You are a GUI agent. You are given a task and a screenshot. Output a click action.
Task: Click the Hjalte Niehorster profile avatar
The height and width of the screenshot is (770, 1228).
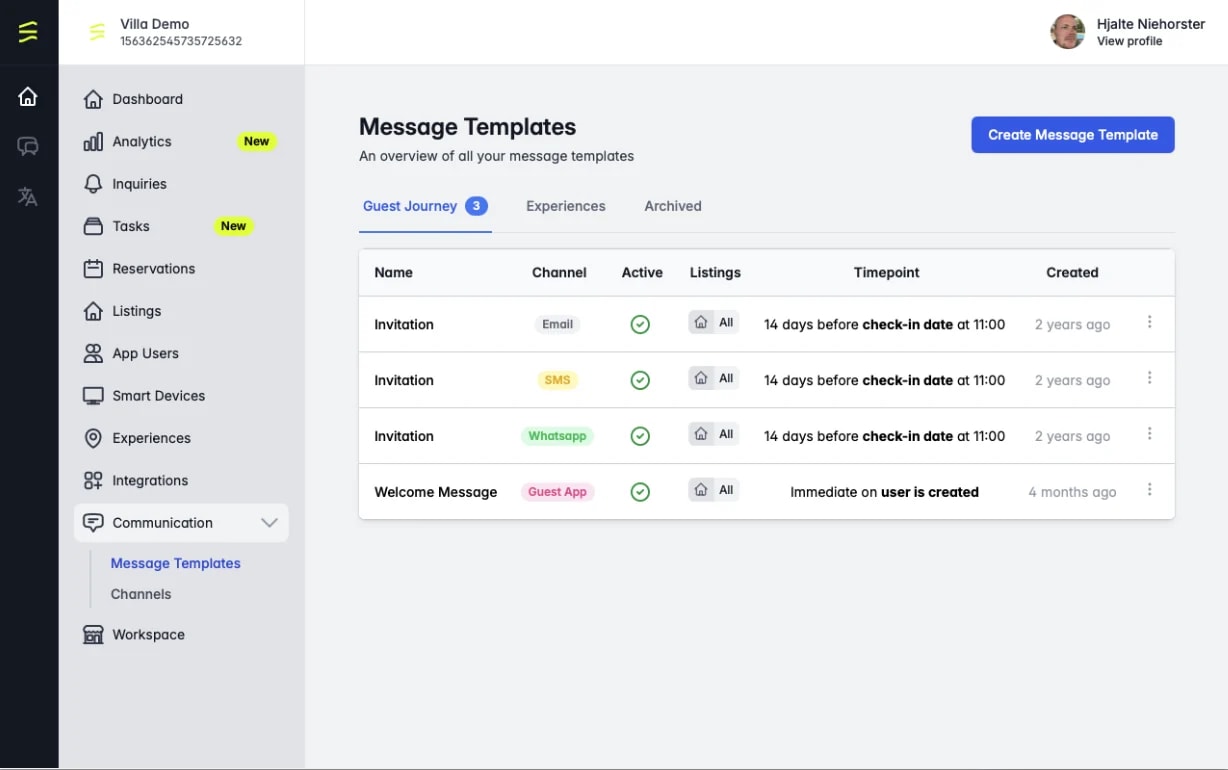pos(1067,32)
